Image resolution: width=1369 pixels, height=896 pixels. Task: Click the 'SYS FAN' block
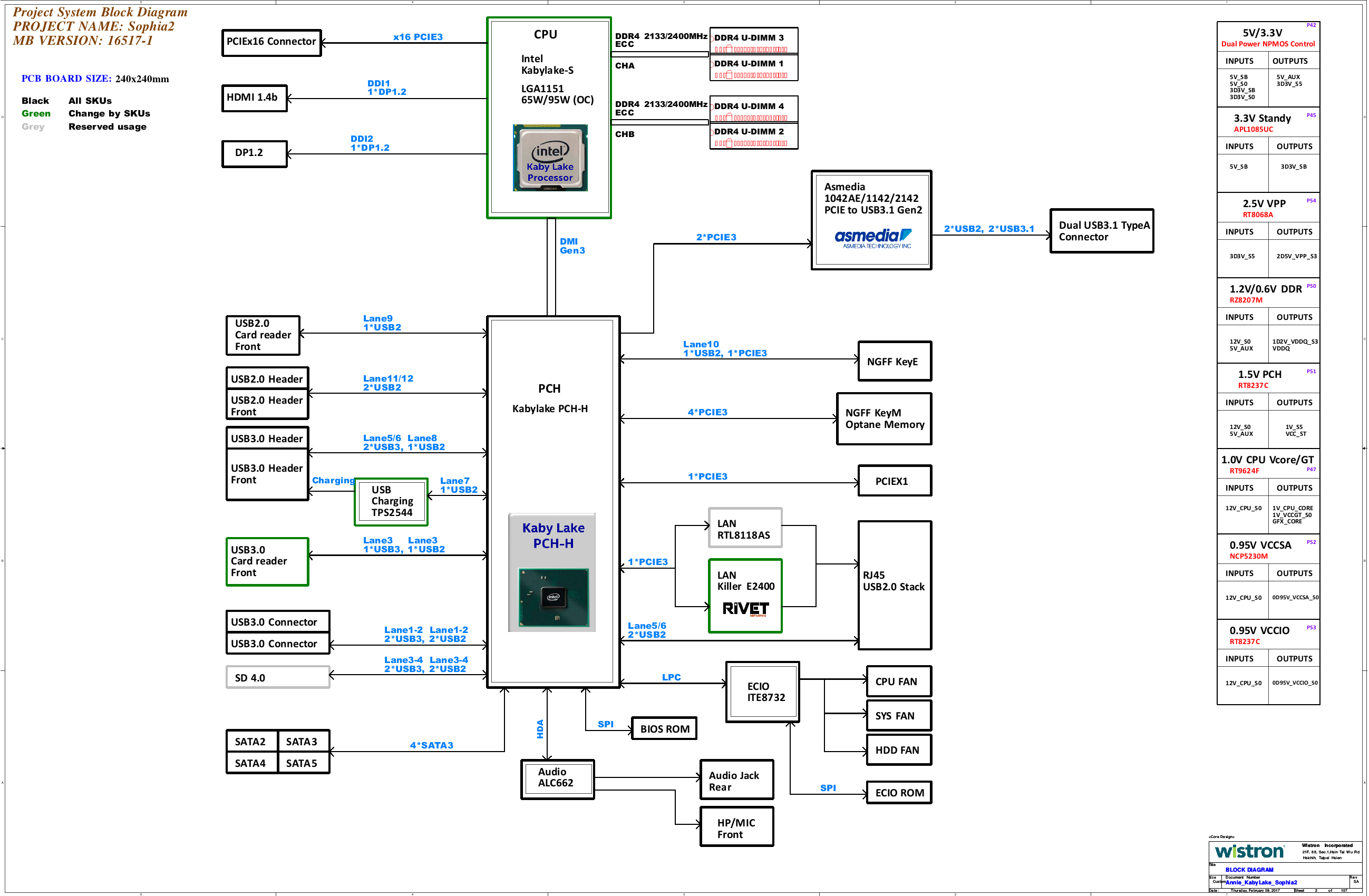[898, 716]
